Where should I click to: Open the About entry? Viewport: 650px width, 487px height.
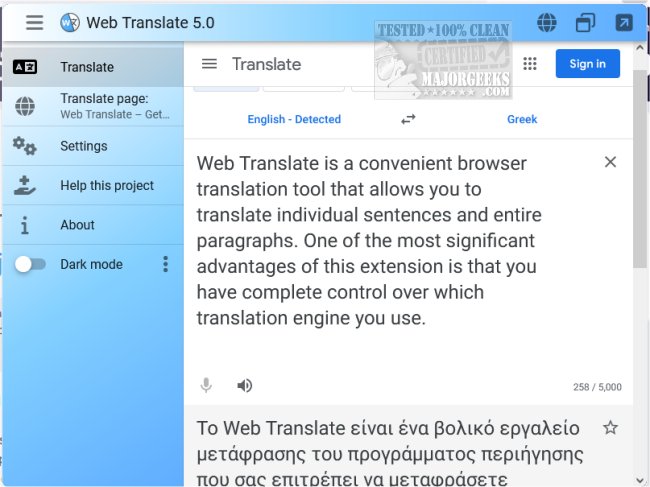tap(93, 225)
